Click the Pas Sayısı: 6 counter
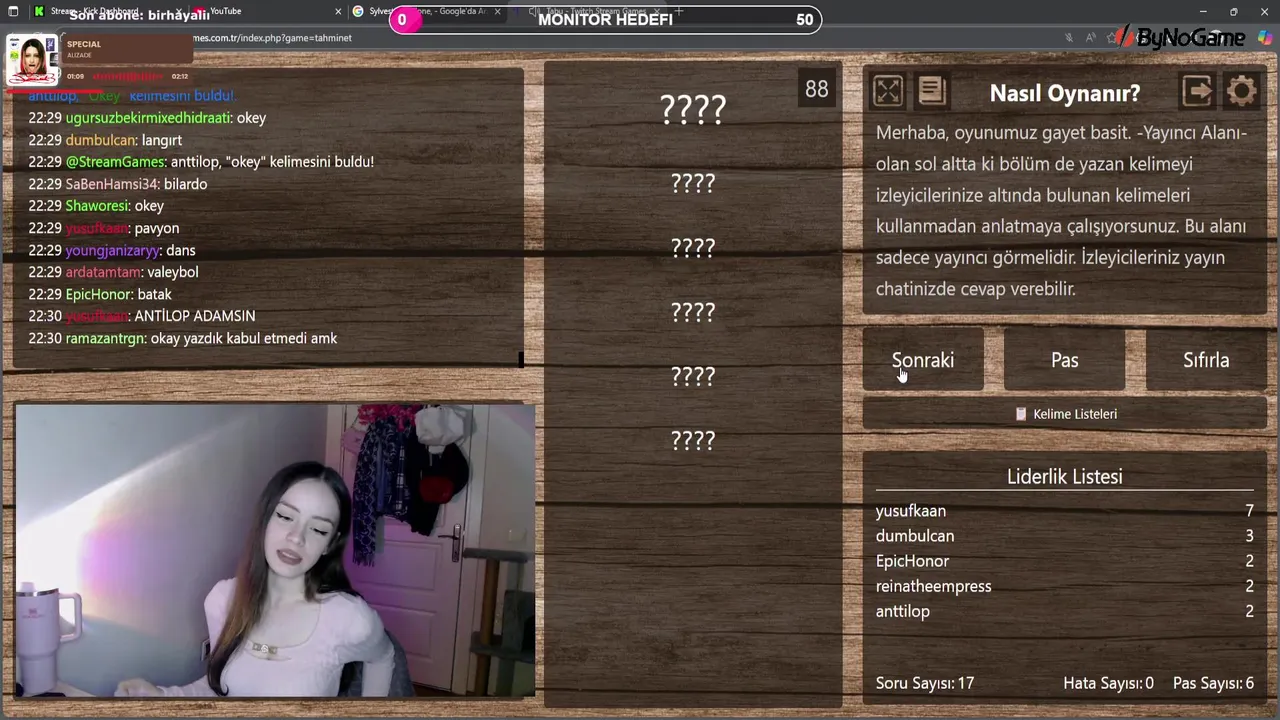Image resolution: width=1280 pixels, height=720 pixels. pos(1213,683)
